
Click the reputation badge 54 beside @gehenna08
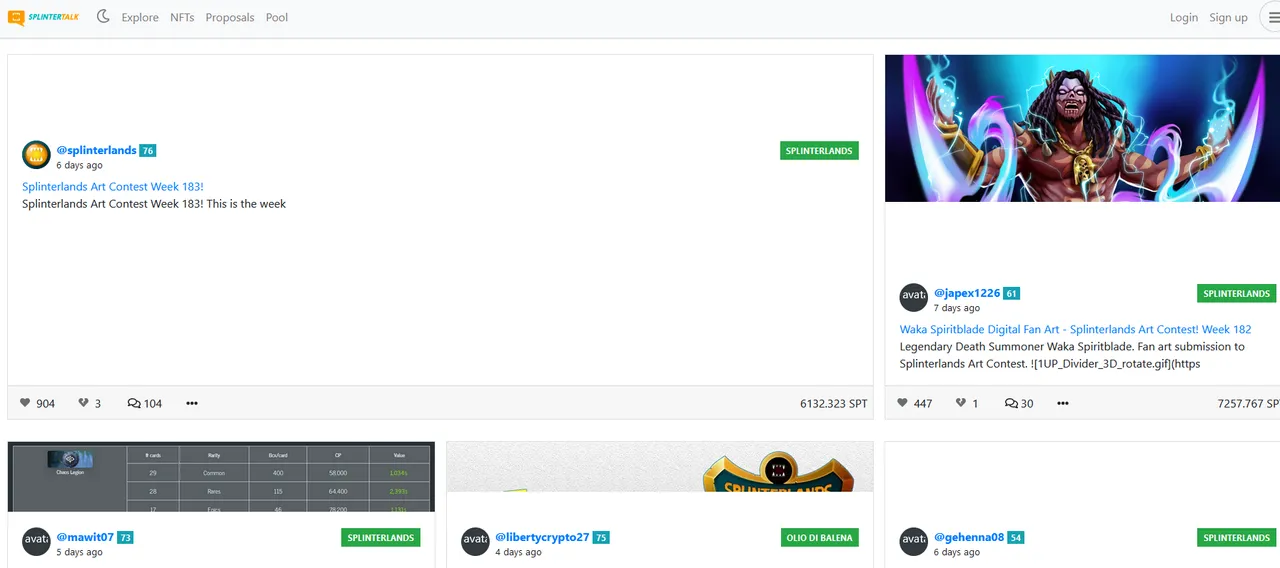pos(1015,538)
